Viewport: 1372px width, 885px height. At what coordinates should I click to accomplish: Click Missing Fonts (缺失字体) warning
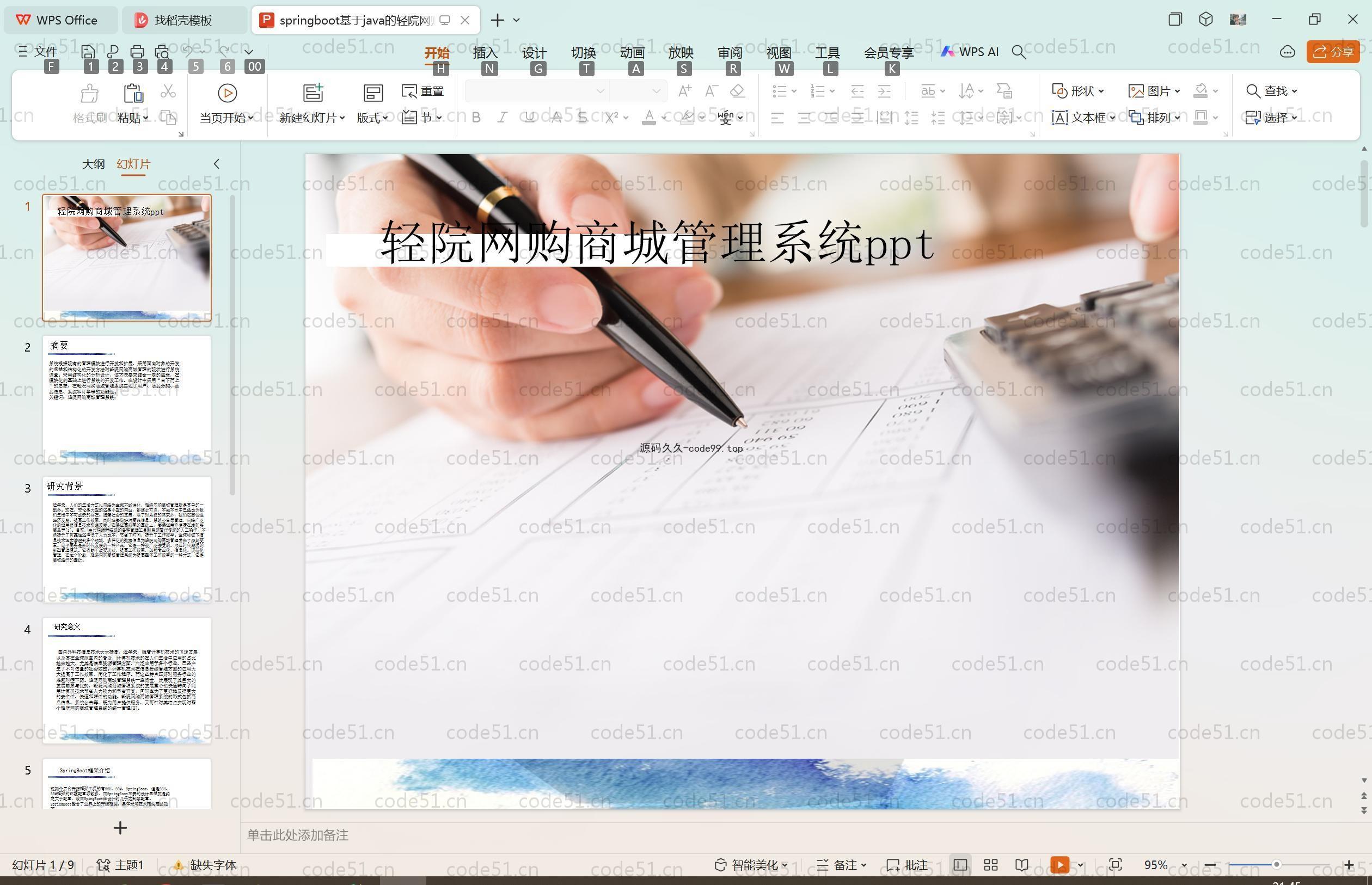[205, 865]
